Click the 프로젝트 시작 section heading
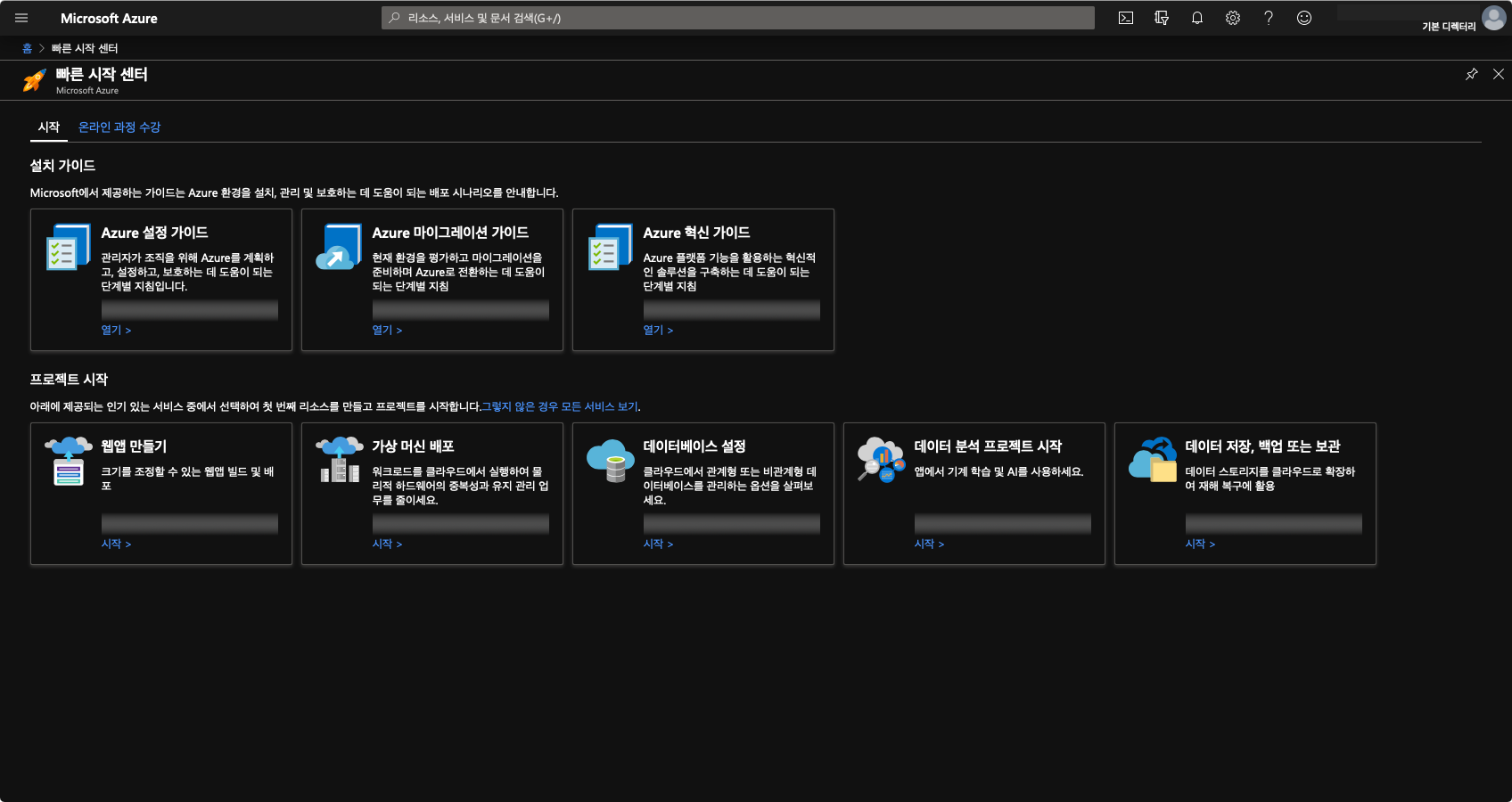The image size is (1512, 802). [69, 380]
